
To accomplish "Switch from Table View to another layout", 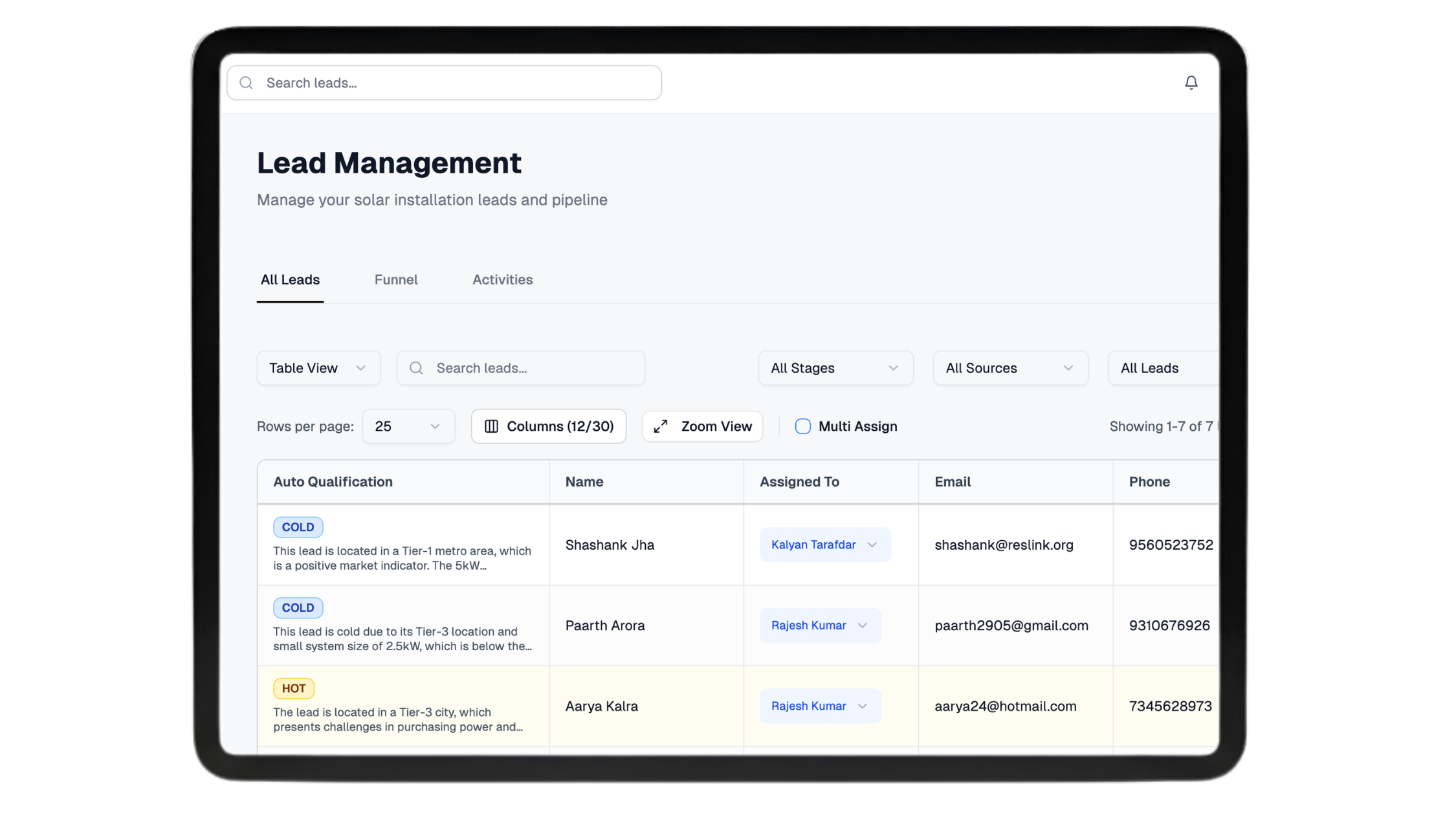I will coord(318,367).
